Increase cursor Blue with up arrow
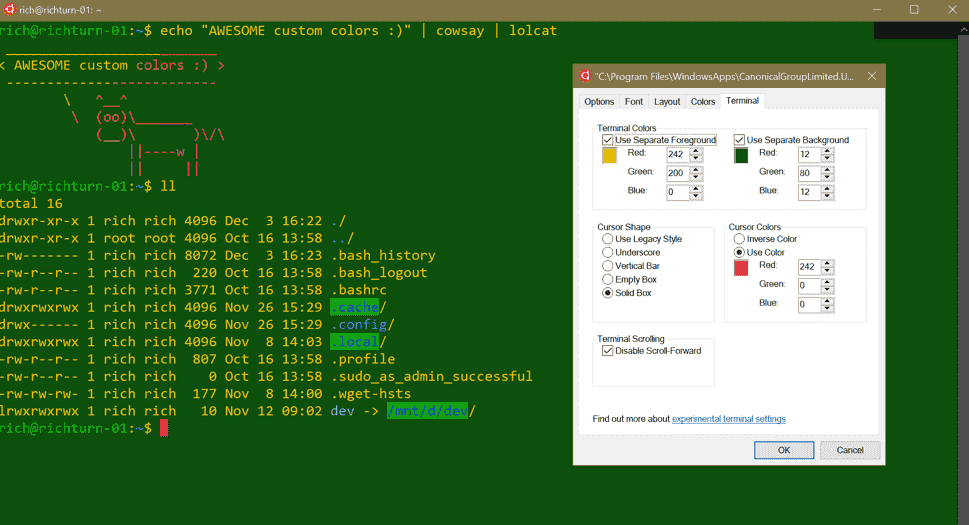Screen dimensions: 969x525 pos(827,301)
